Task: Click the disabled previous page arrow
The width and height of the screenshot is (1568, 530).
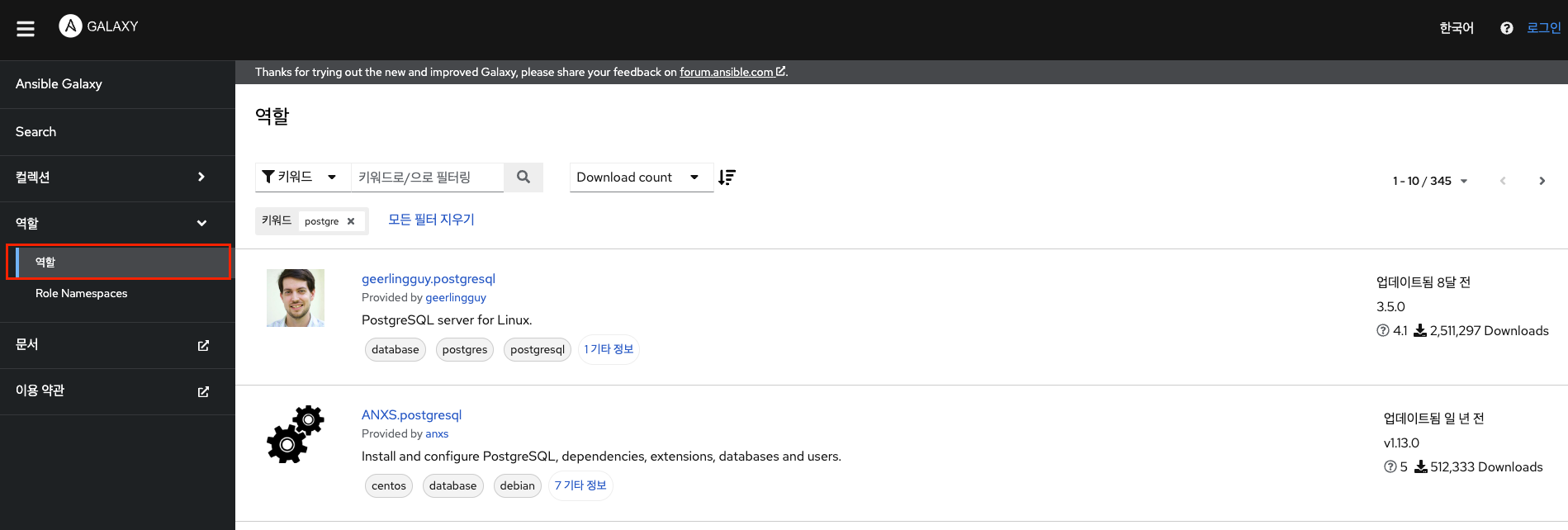Action: click(1503, 181)
